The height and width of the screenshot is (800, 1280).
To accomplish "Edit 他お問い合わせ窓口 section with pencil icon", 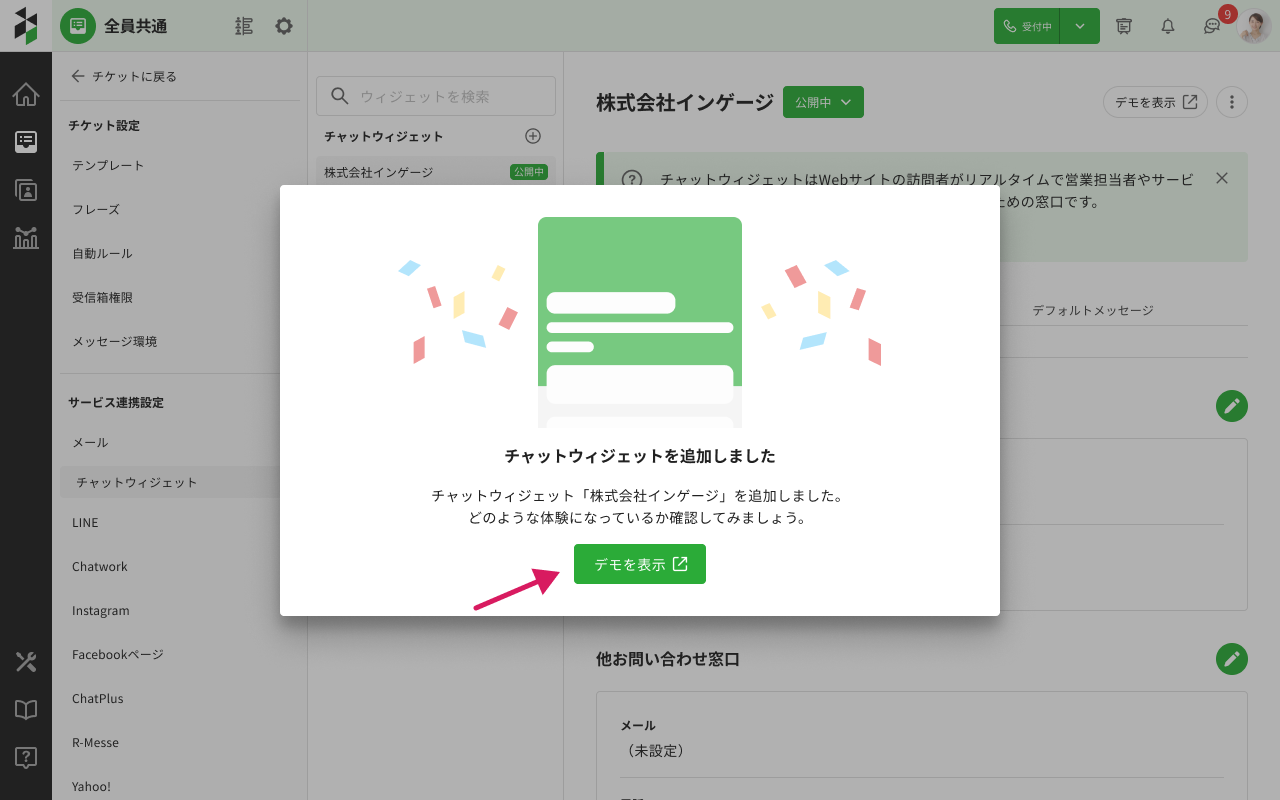I will (1232, 659).
